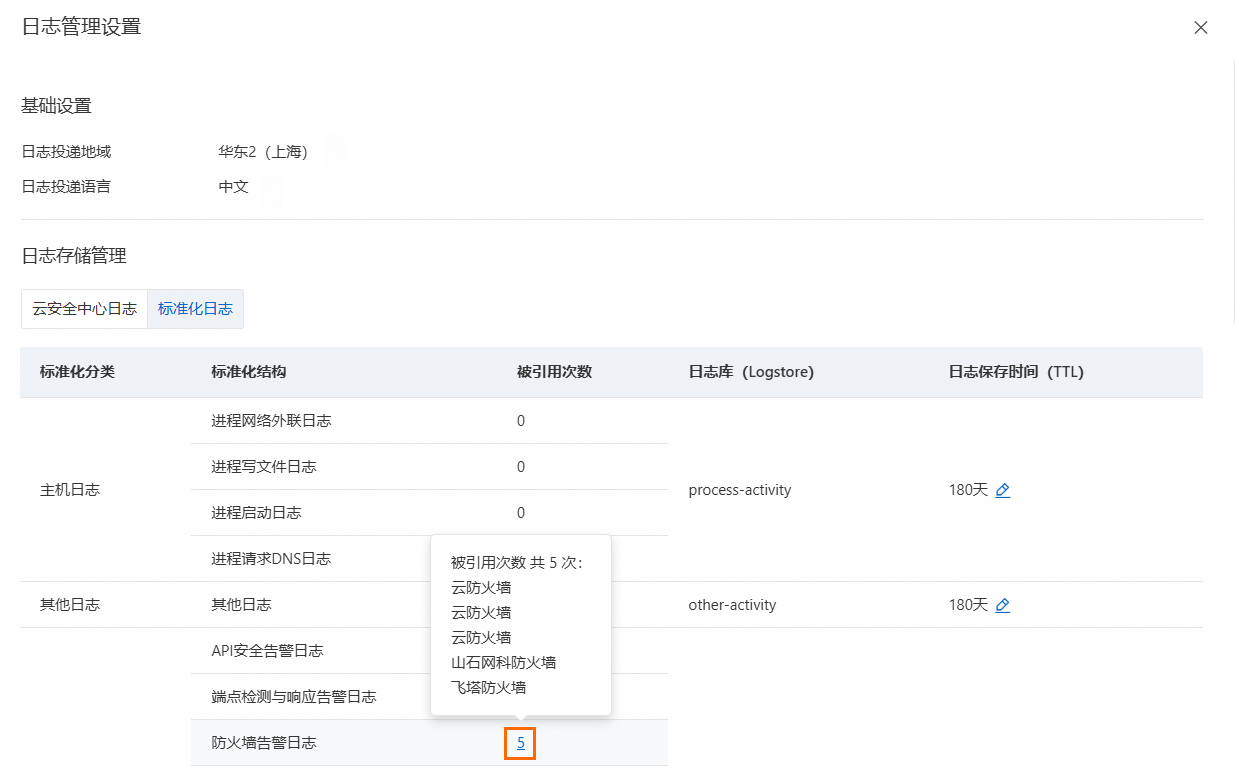Click the 基础设置 section heading

(x=57, y=106)
